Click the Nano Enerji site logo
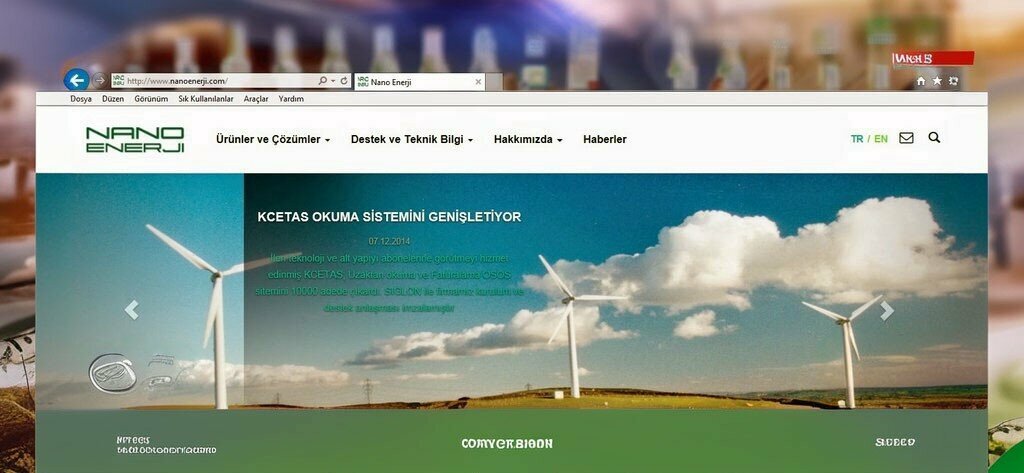This screenshot has height=473, width=1024. [135, 140]
